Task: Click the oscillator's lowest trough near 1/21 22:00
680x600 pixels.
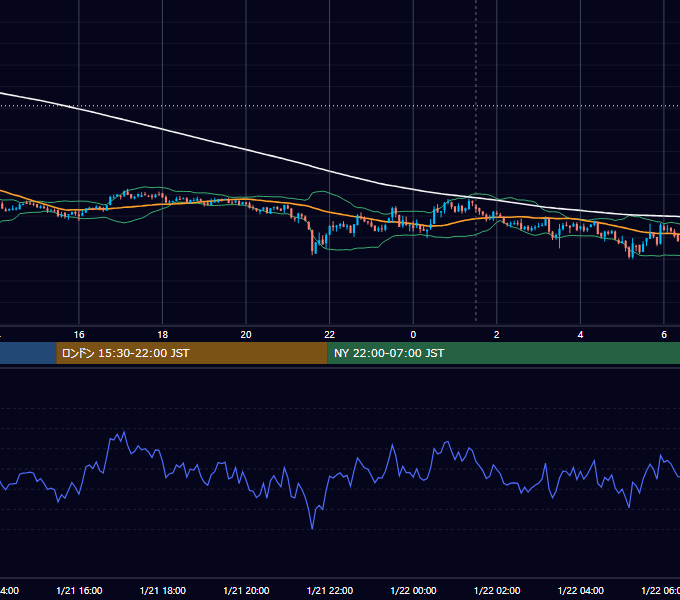Action: click(312, 528)
